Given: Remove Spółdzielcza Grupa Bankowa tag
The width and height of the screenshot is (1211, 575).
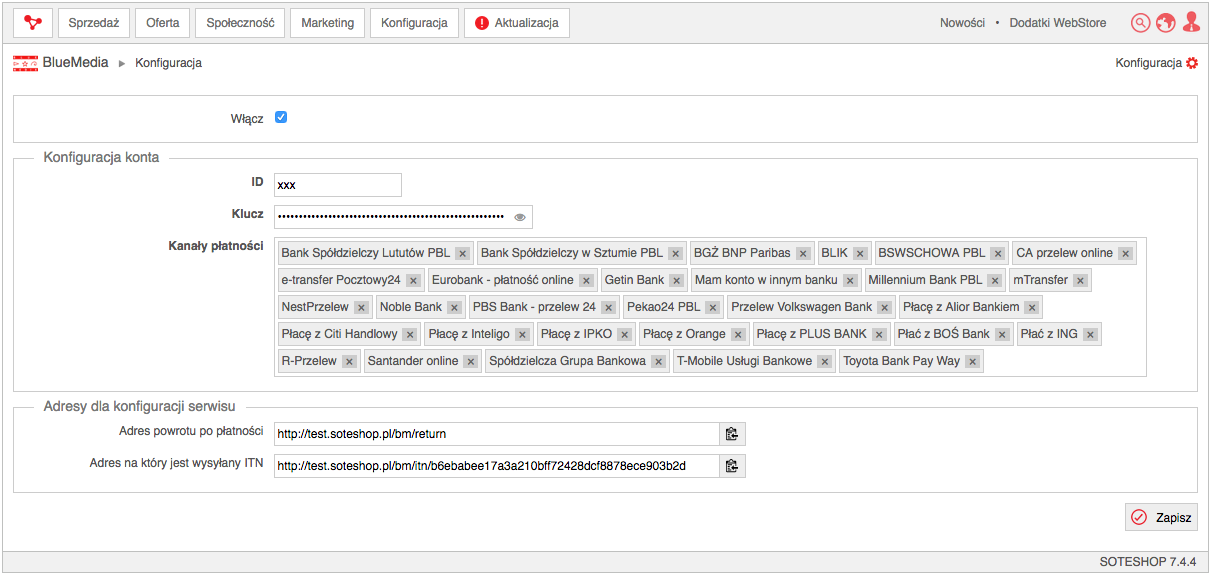Looking at the screenshot, I should [658, 362].
